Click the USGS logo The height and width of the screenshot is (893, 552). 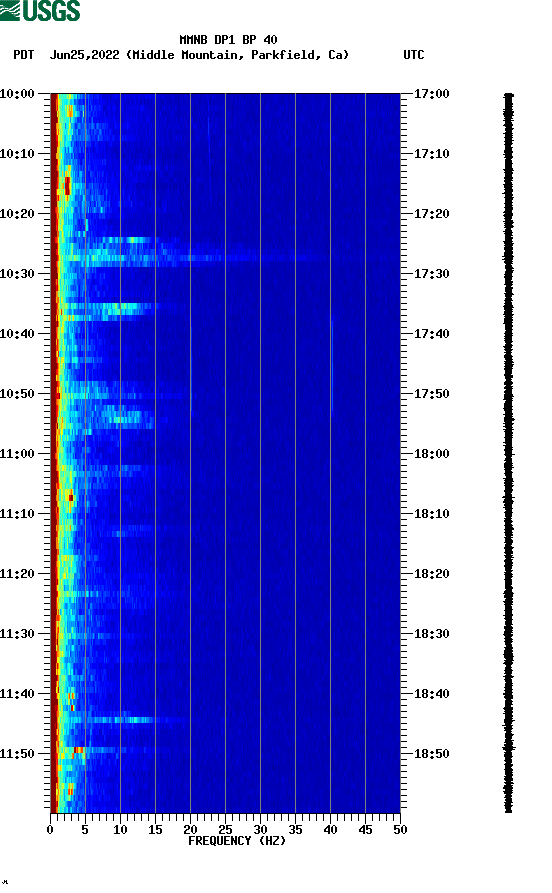[x=40, y=10]
